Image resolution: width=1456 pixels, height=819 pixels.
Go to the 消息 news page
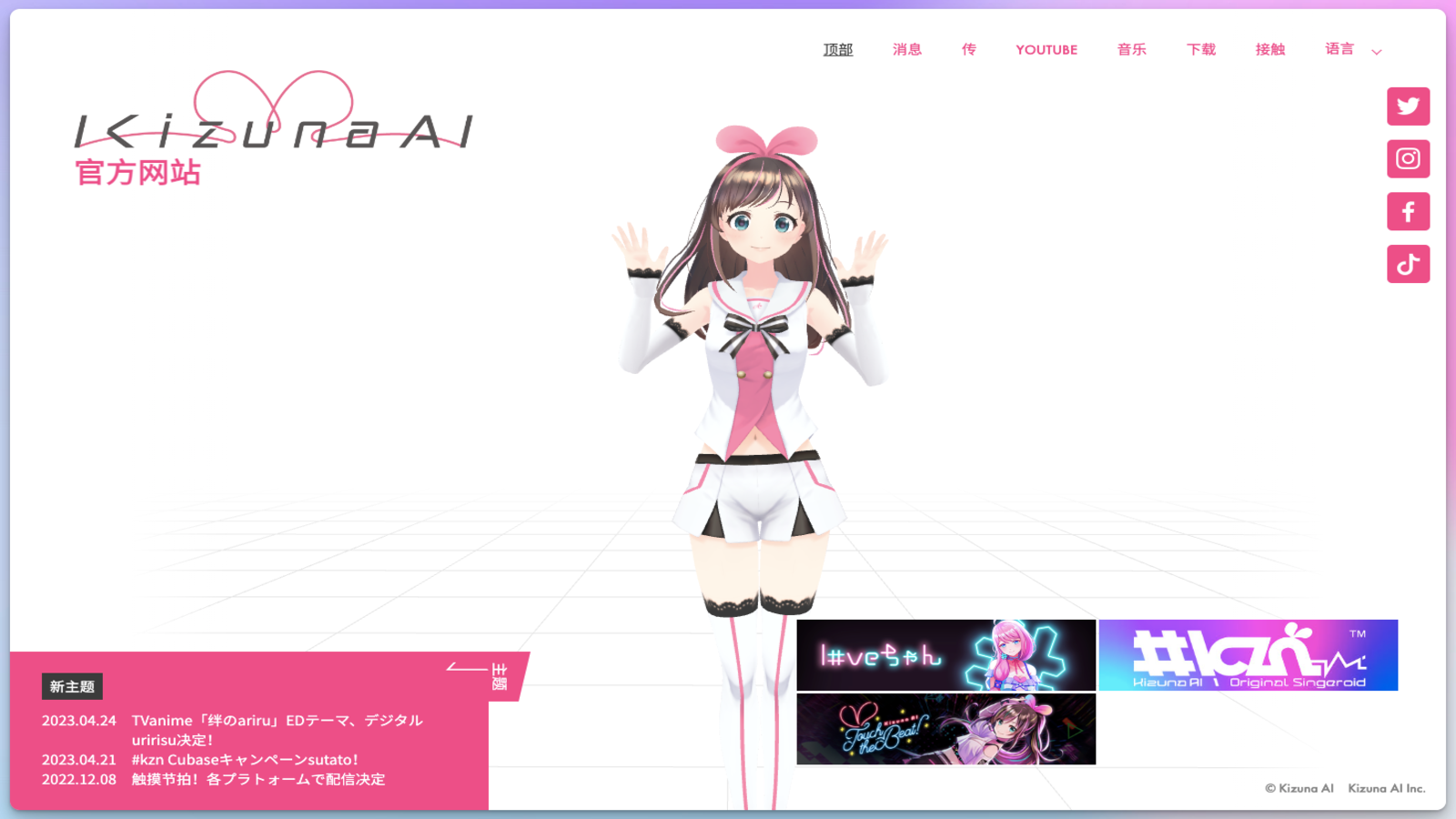pyautogui.click(x=906, y=50)
